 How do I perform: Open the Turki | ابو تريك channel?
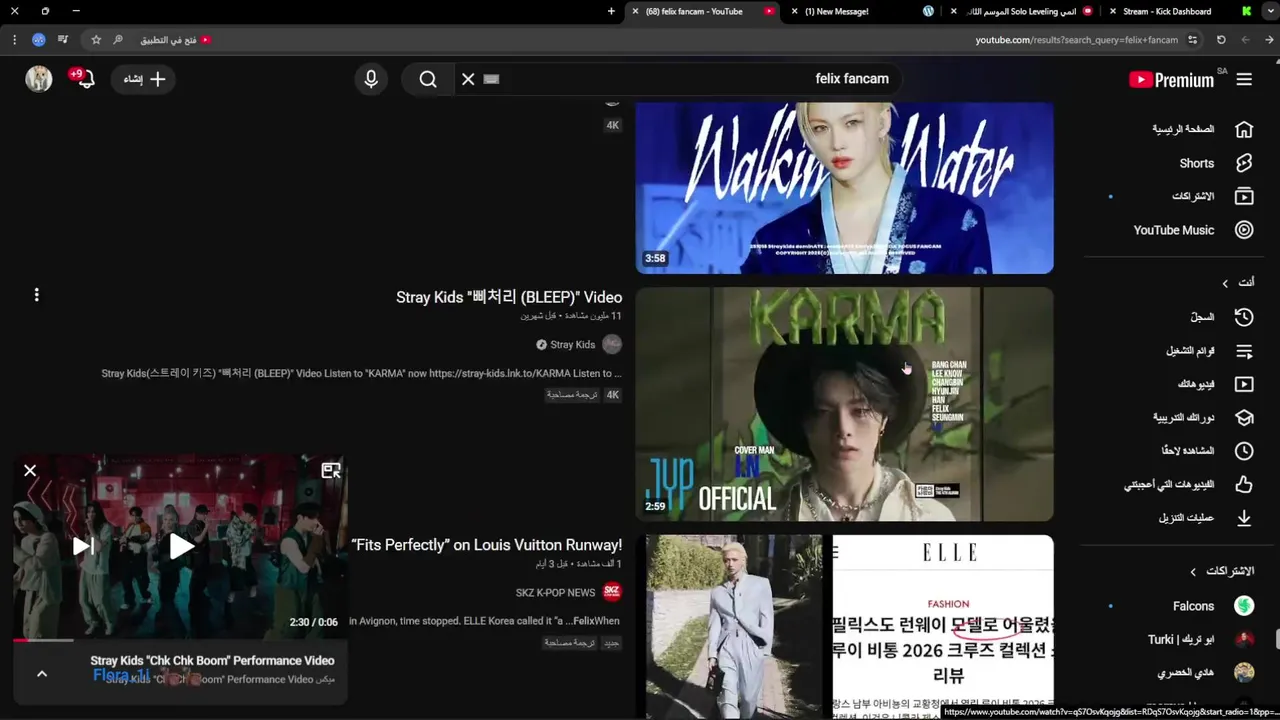coord(1200,639)
